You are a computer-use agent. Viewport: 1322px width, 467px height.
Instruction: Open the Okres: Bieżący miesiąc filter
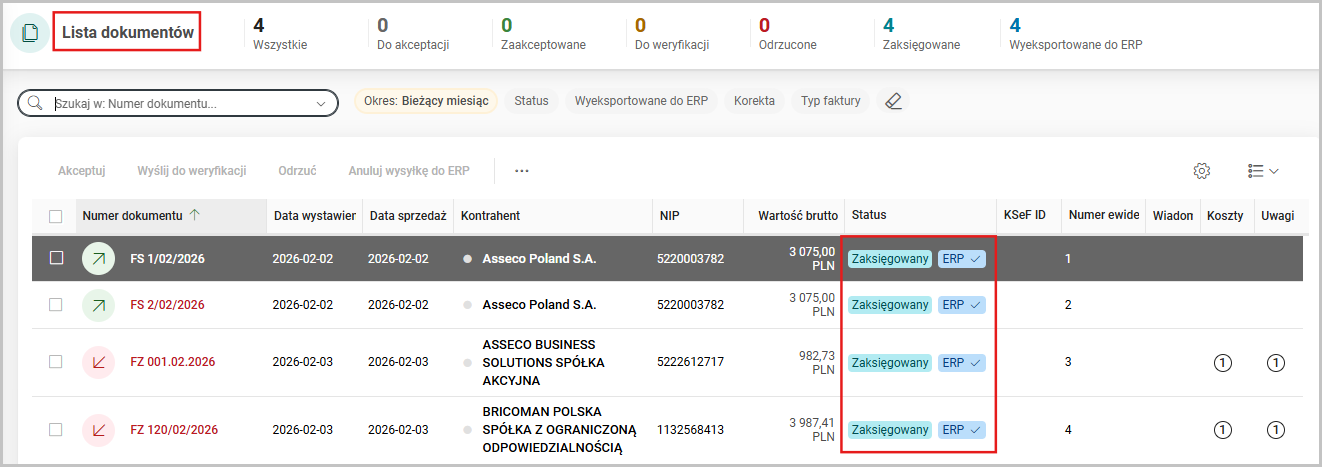[426, 101]
